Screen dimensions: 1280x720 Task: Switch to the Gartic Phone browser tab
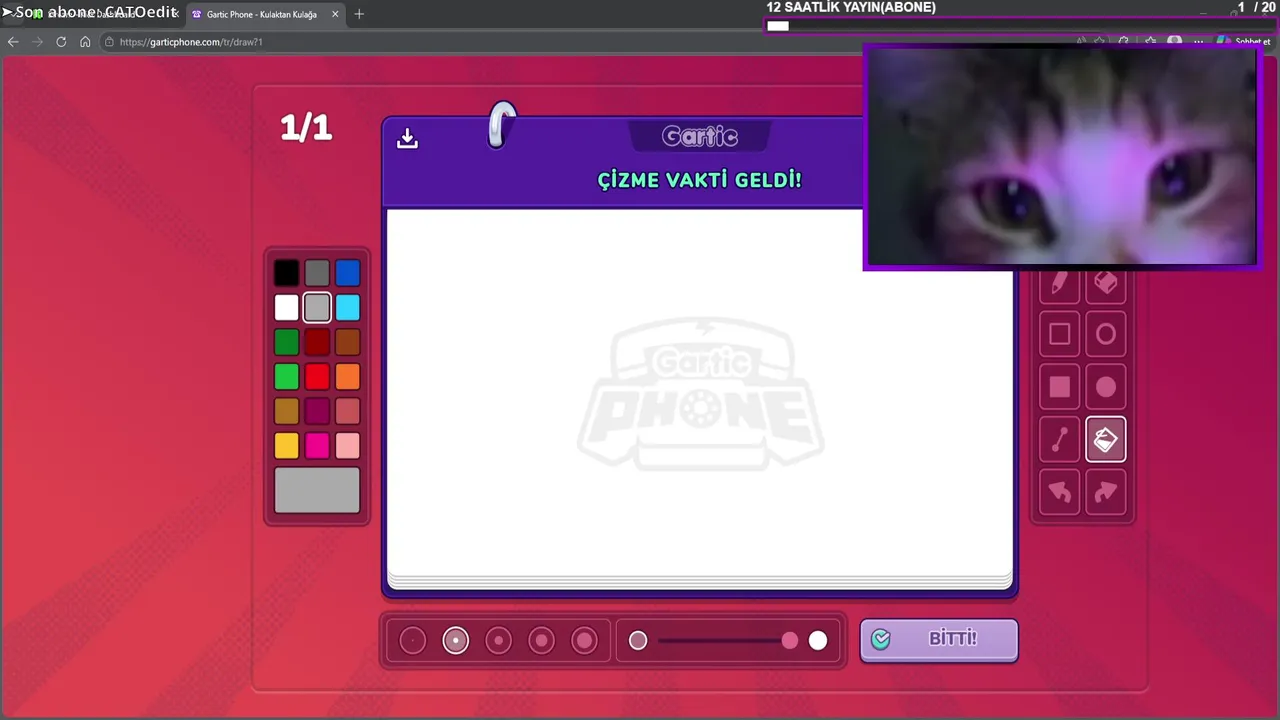tap(266, 14)
